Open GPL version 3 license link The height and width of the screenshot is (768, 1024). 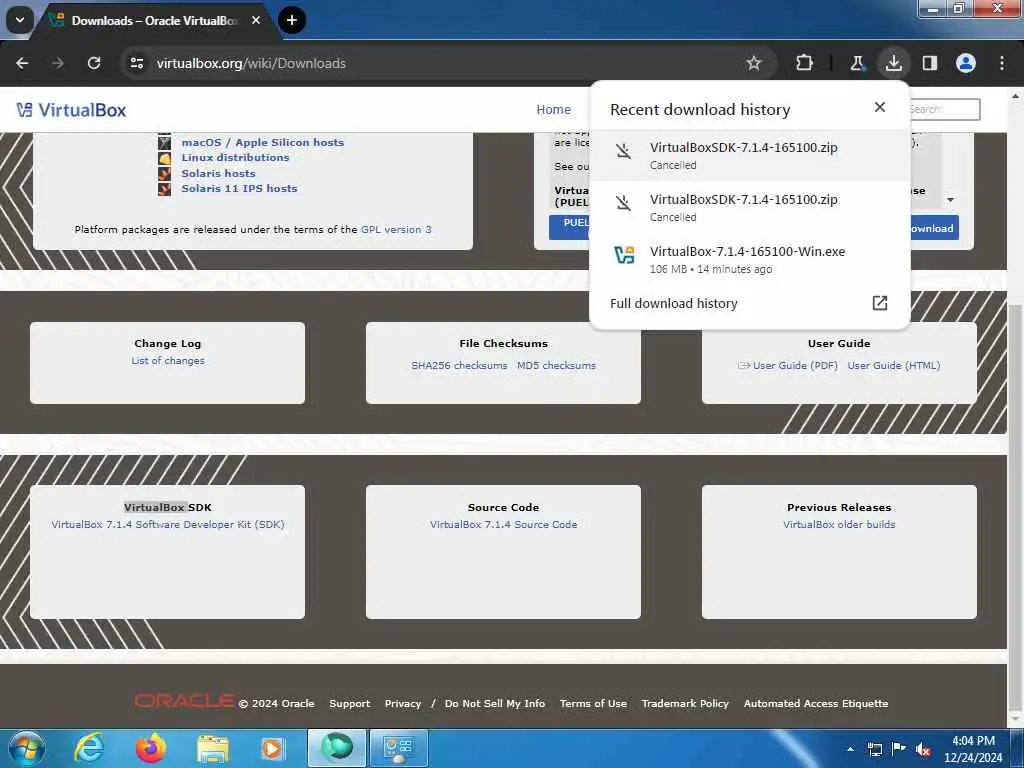[x=396, y=229]
